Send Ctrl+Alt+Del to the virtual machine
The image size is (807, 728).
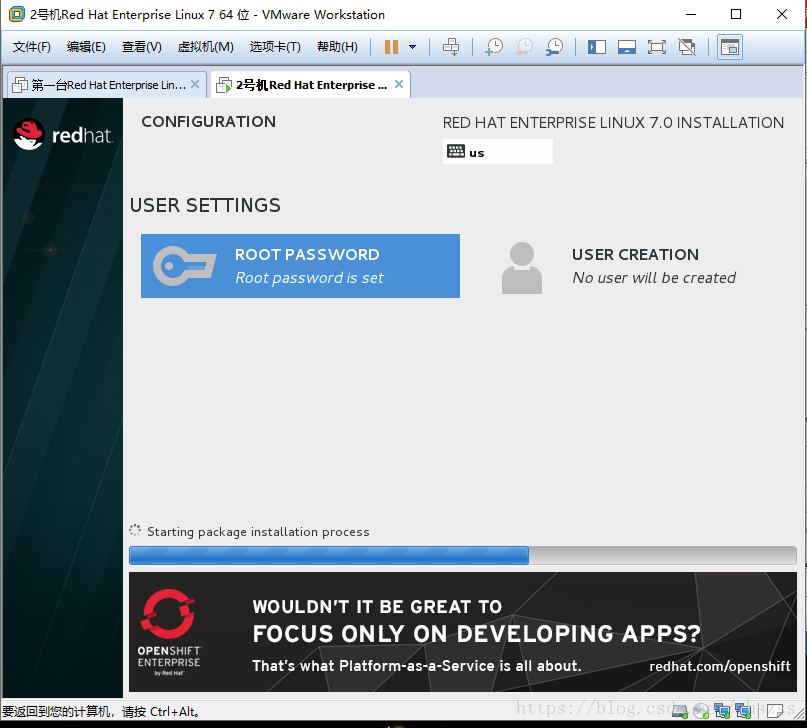coord(451,47)
